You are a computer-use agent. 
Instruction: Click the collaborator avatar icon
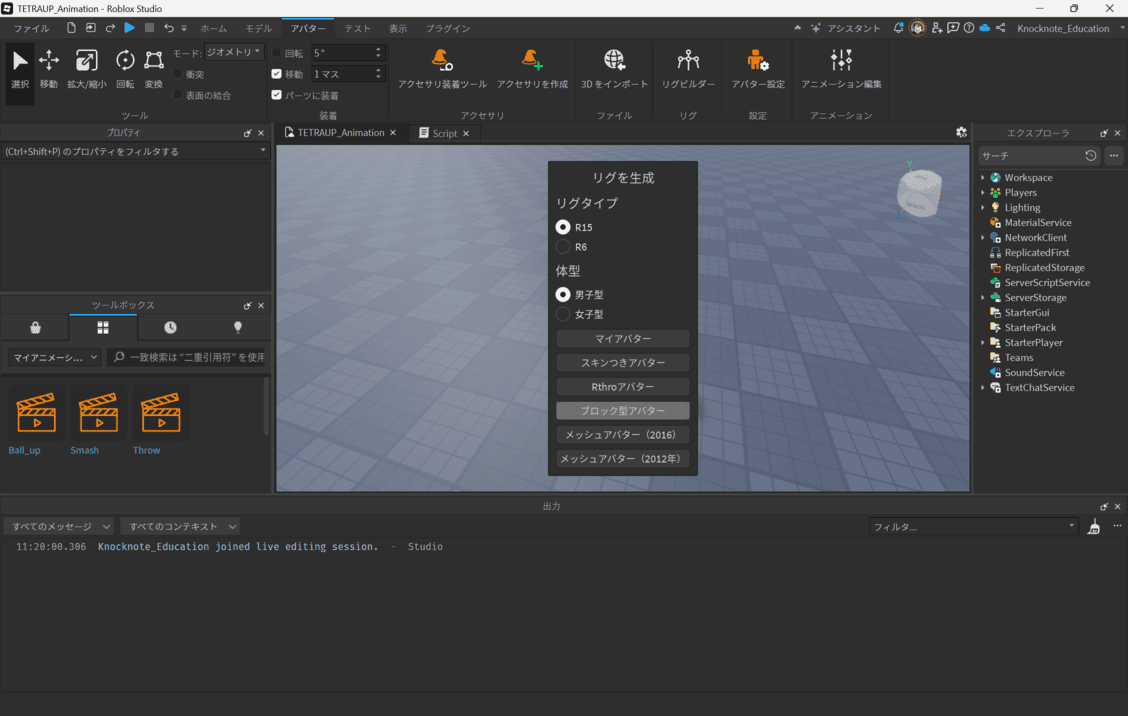[x=917, y=28]
